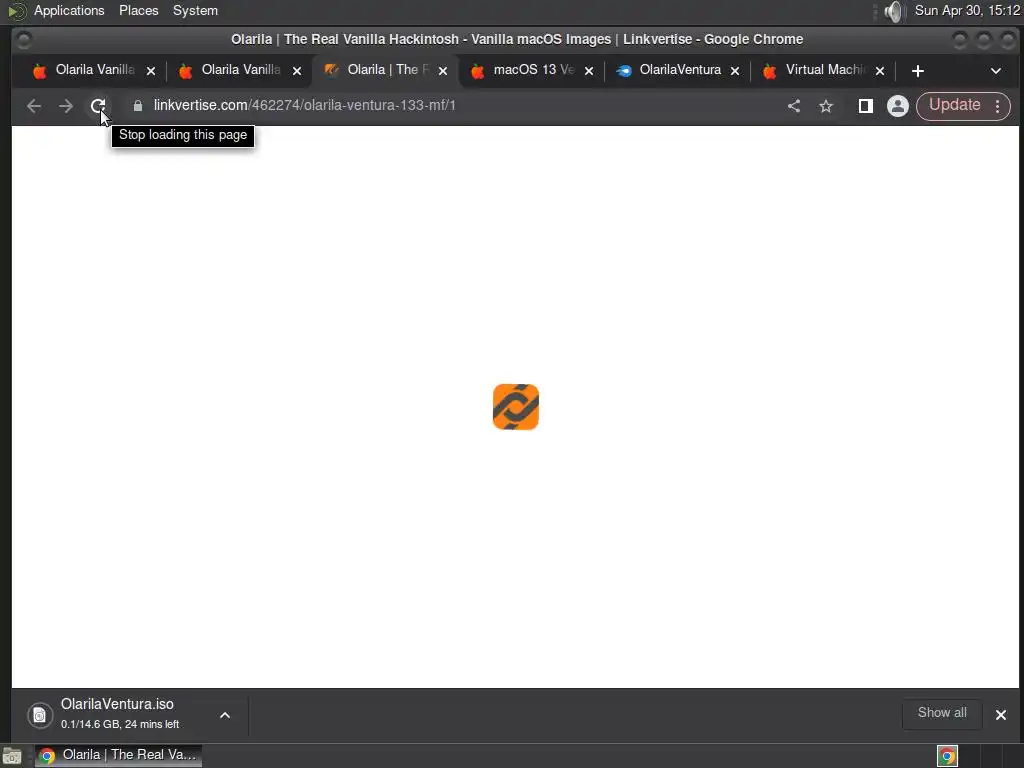Close the second Olarila Vanilla tab
1024x768 pixels.
(x=297, y=71)
